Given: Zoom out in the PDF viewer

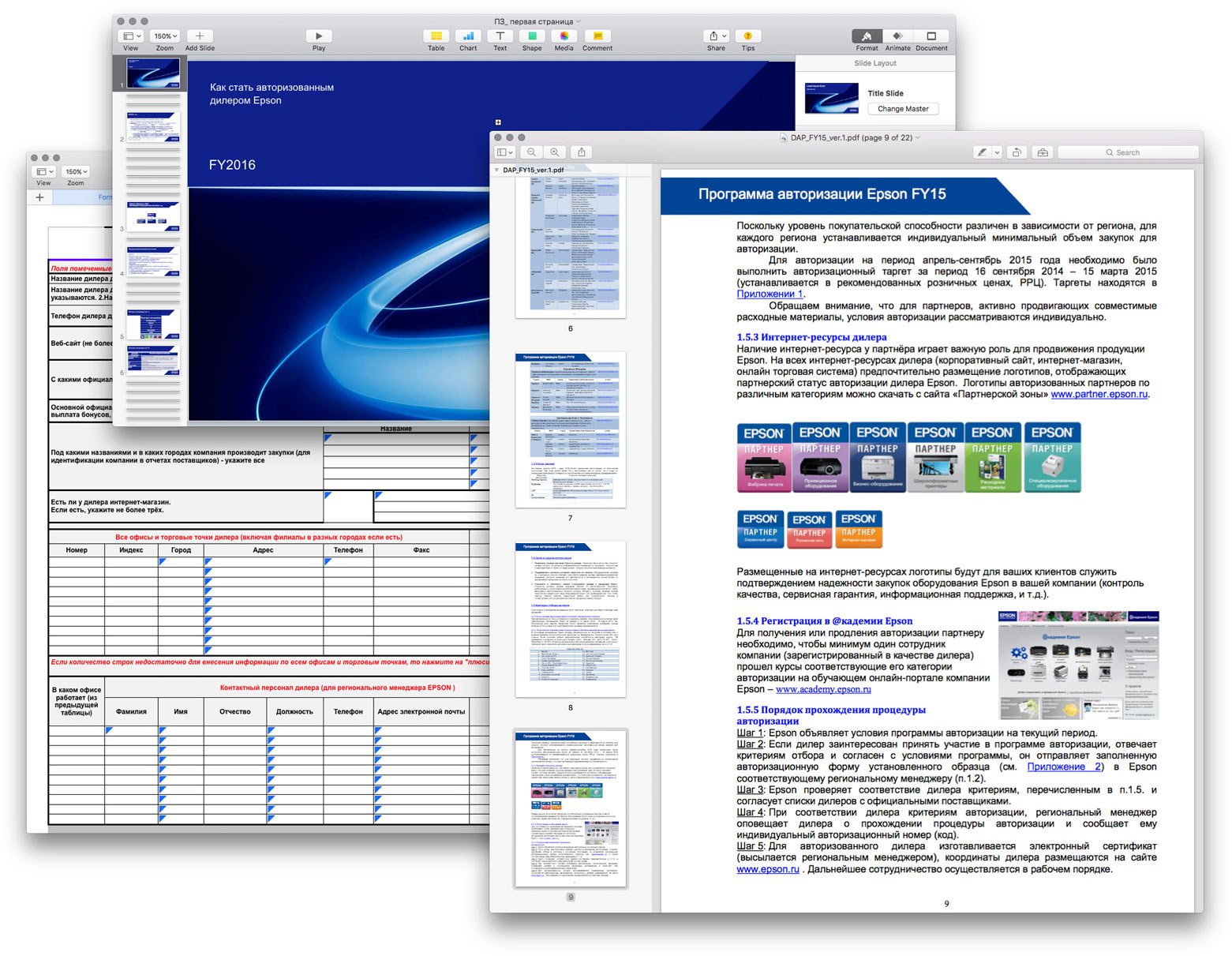Looking at the screenshot, I should pos(531,152).
